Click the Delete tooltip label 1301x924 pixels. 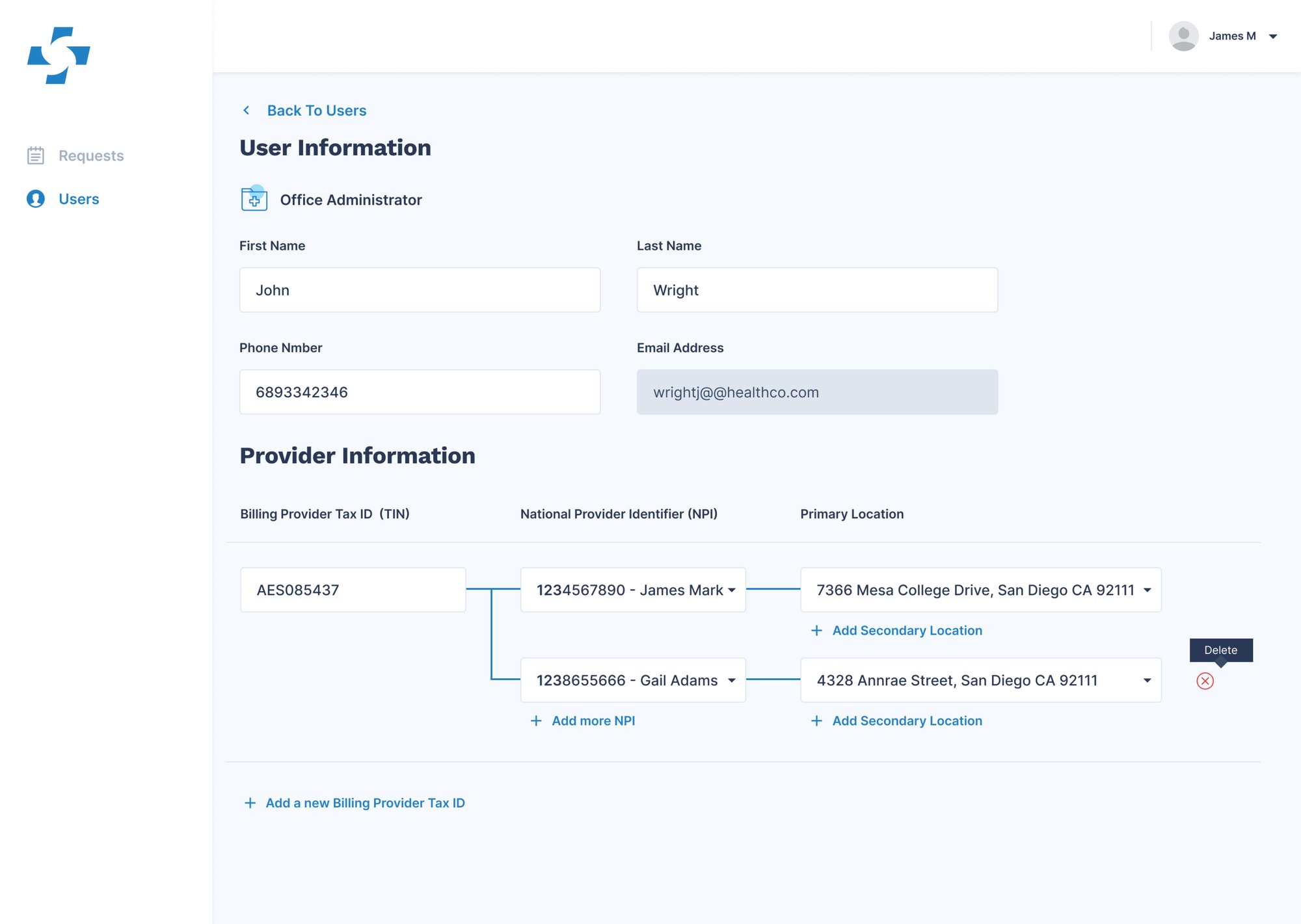(1220, 650)
